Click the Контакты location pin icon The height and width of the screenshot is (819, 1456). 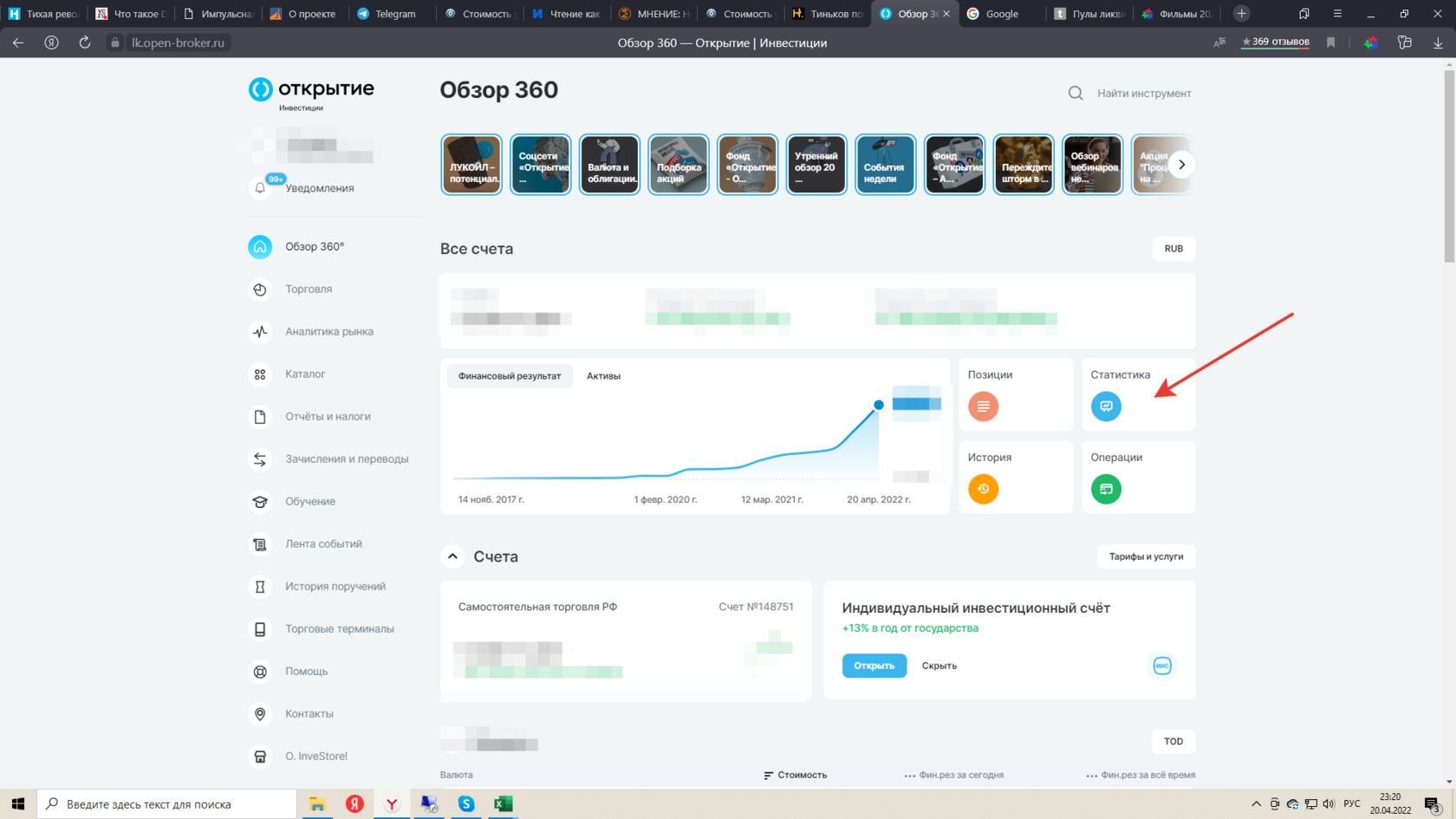(260, 713)
